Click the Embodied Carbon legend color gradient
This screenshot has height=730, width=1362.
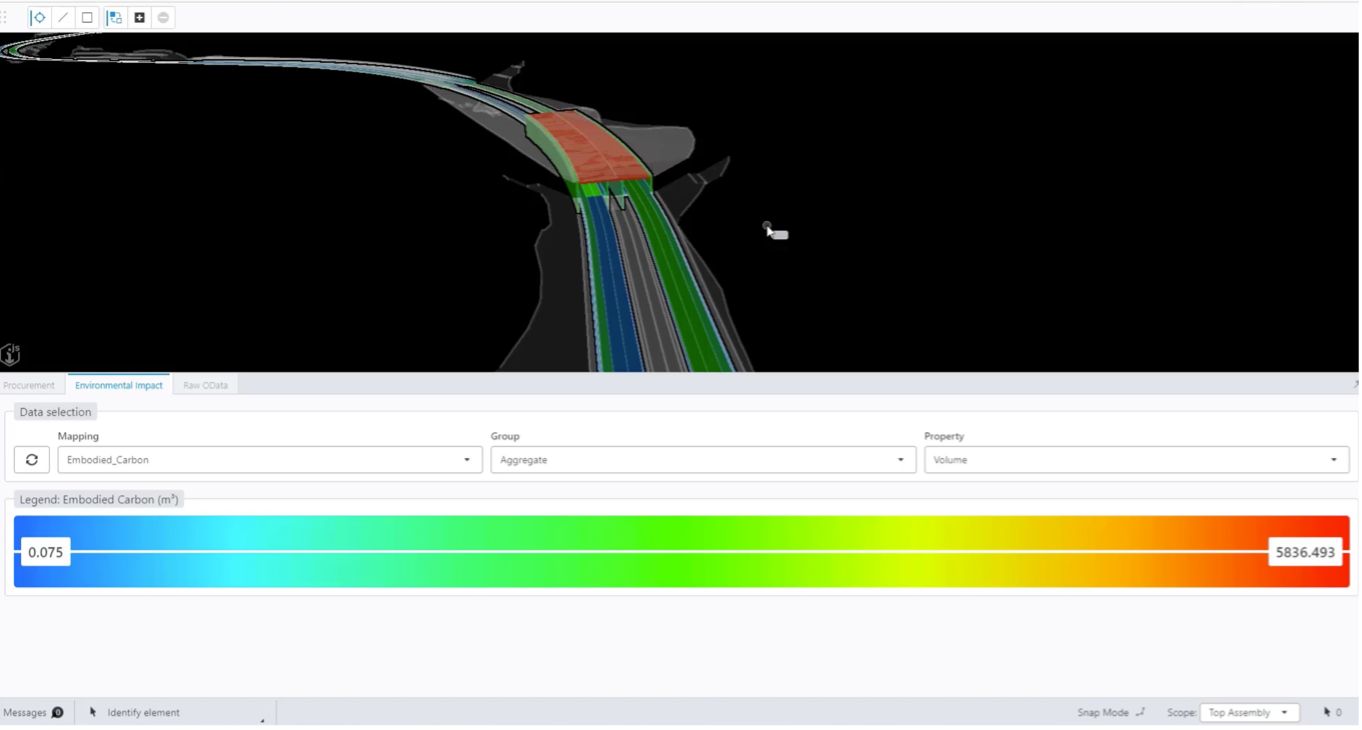tap(680, 551)
